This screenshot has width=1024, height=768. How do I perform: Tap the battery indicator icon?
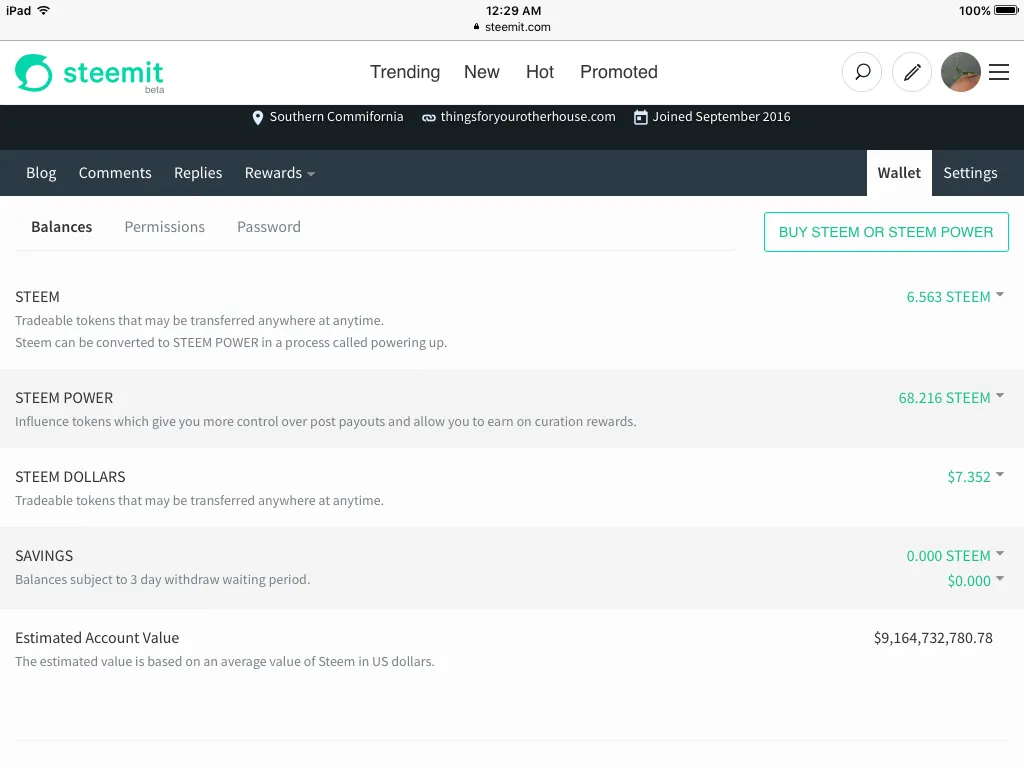pos(1006,10)
